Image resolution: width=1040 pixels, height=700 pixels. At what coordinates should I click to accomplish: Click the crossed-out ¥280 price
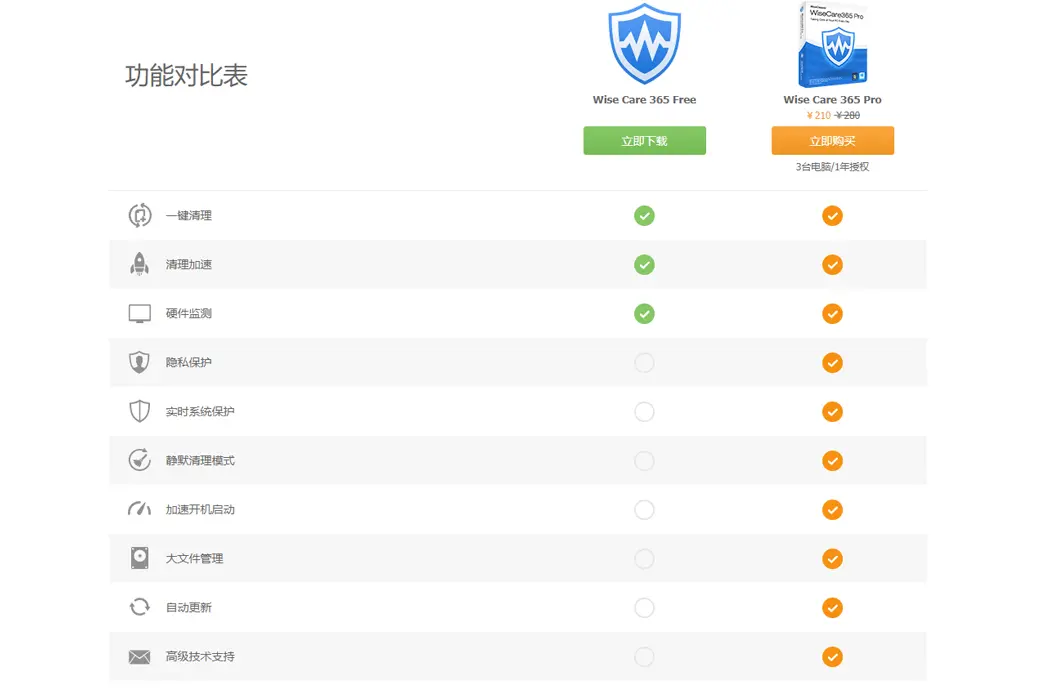coord(847,115)
